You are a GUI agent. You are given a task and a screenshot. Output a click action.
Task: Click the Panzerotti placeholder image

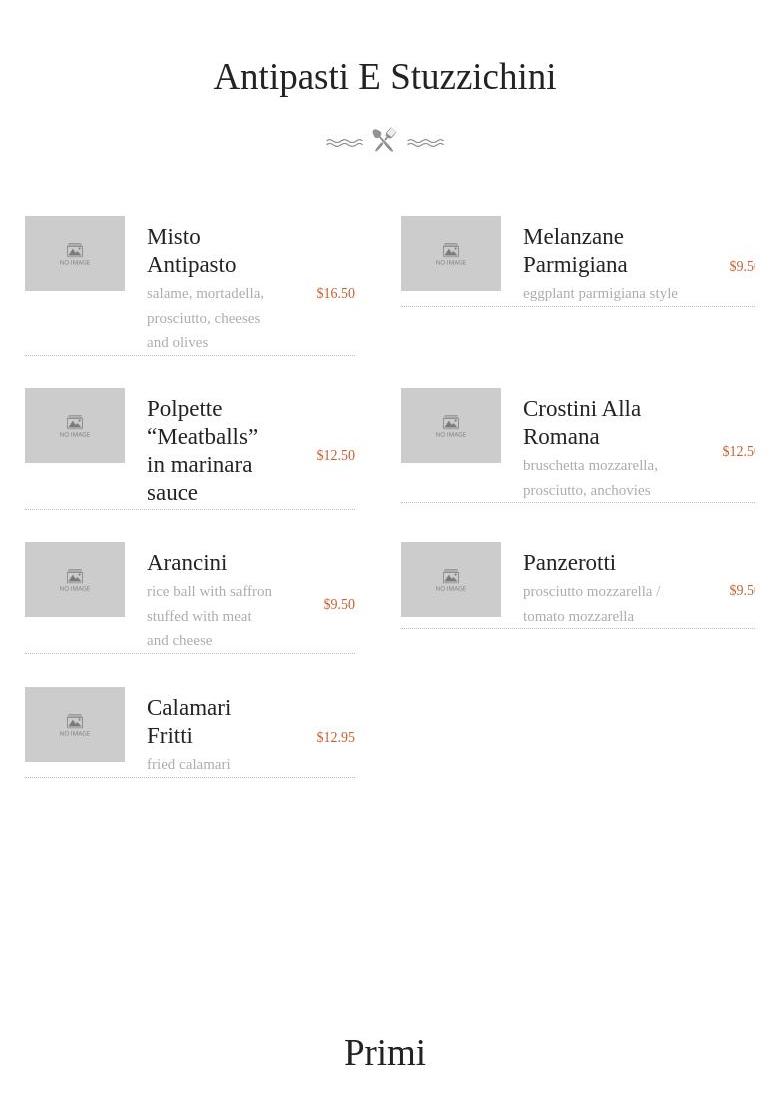(451, 579)
